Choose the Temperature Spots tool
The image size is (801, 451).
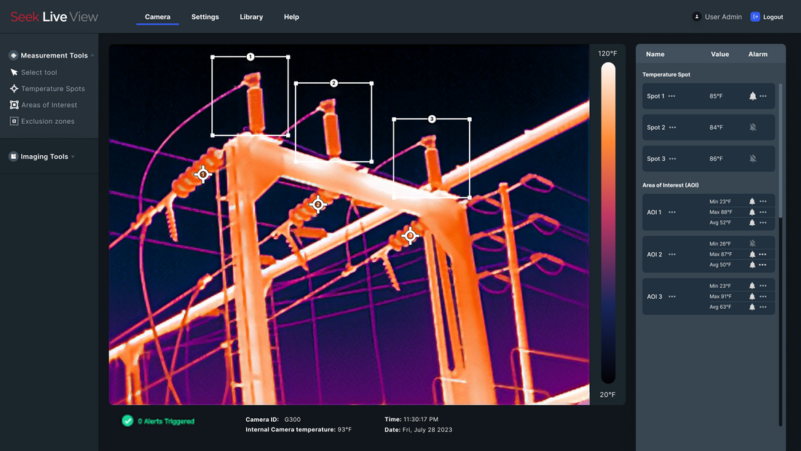pyautogui.click(x=52, y=89)
